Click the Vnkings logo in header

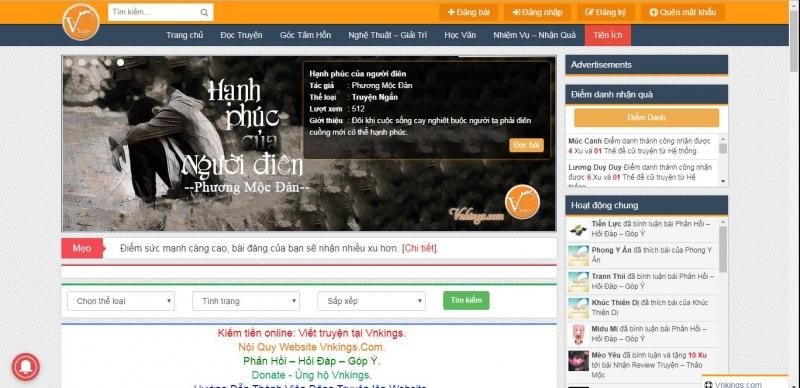pyautogui.click(x=81, y=22)
